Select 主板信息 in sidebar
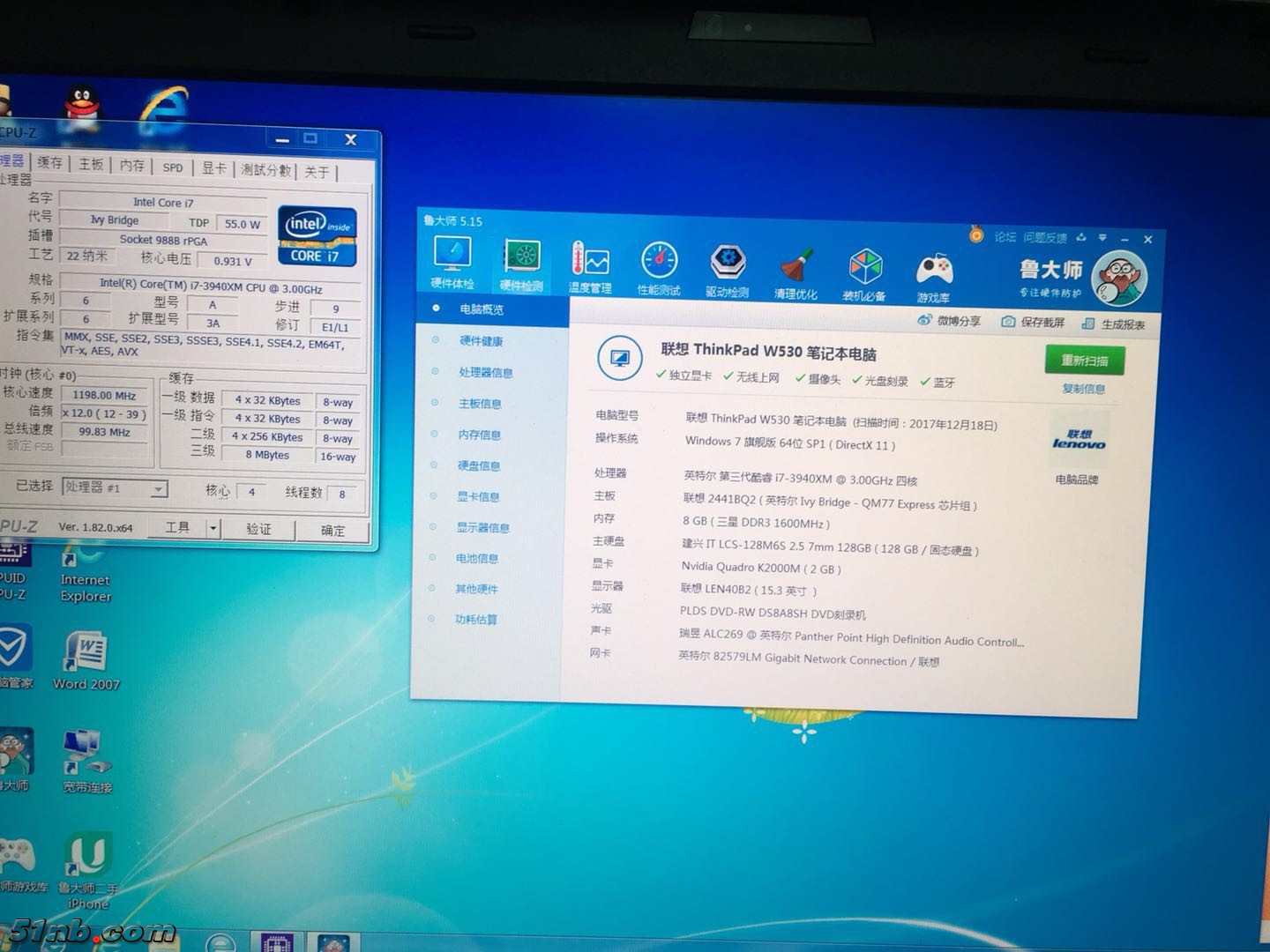Viewport: 1270px width, 952px height. [x=481, y=404]
